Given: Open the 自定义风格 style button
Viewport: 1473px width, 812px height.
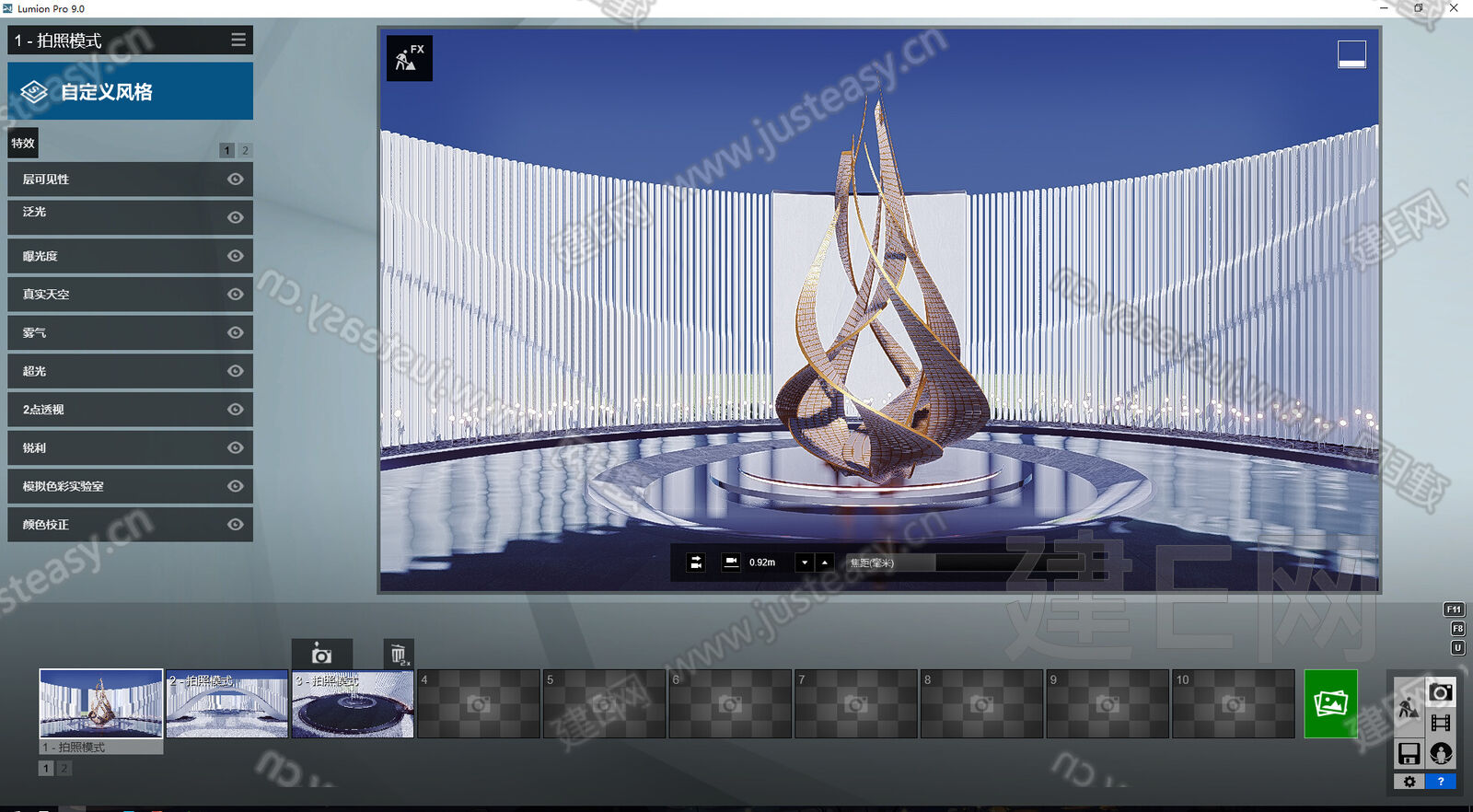Looking at the screenshot, I should click(130, 91).
